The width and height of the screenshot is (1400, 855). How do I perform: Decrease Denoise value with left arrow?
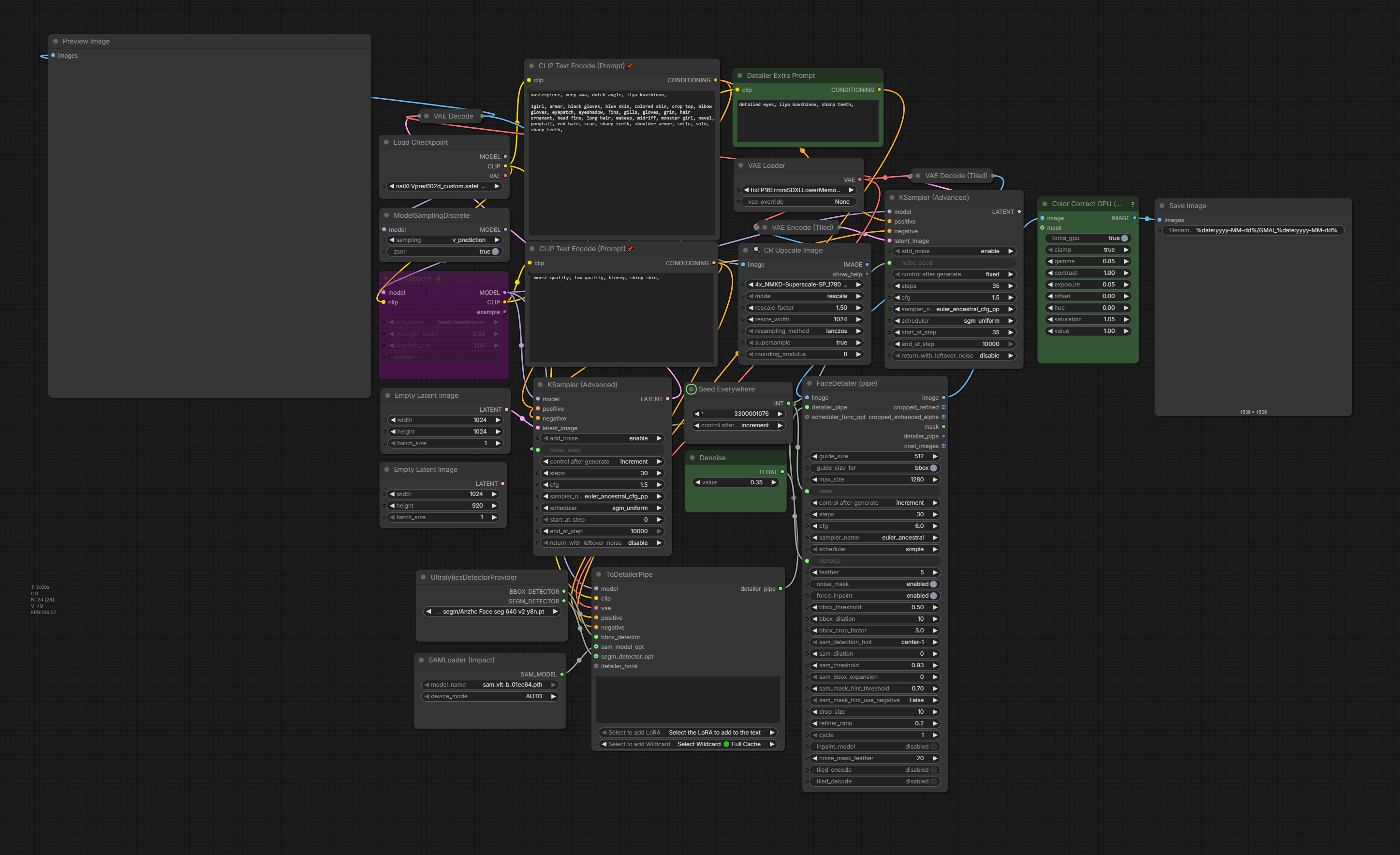pos(697,482)
